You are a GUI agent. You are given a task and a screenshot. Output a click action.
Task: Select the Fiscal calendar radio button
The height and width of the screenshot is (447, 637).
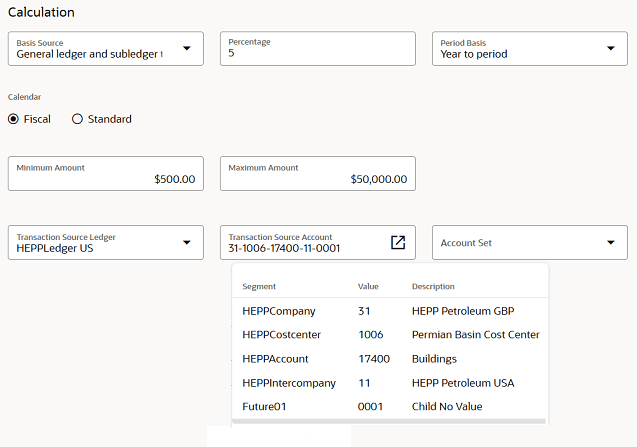[x=14, y=119]
